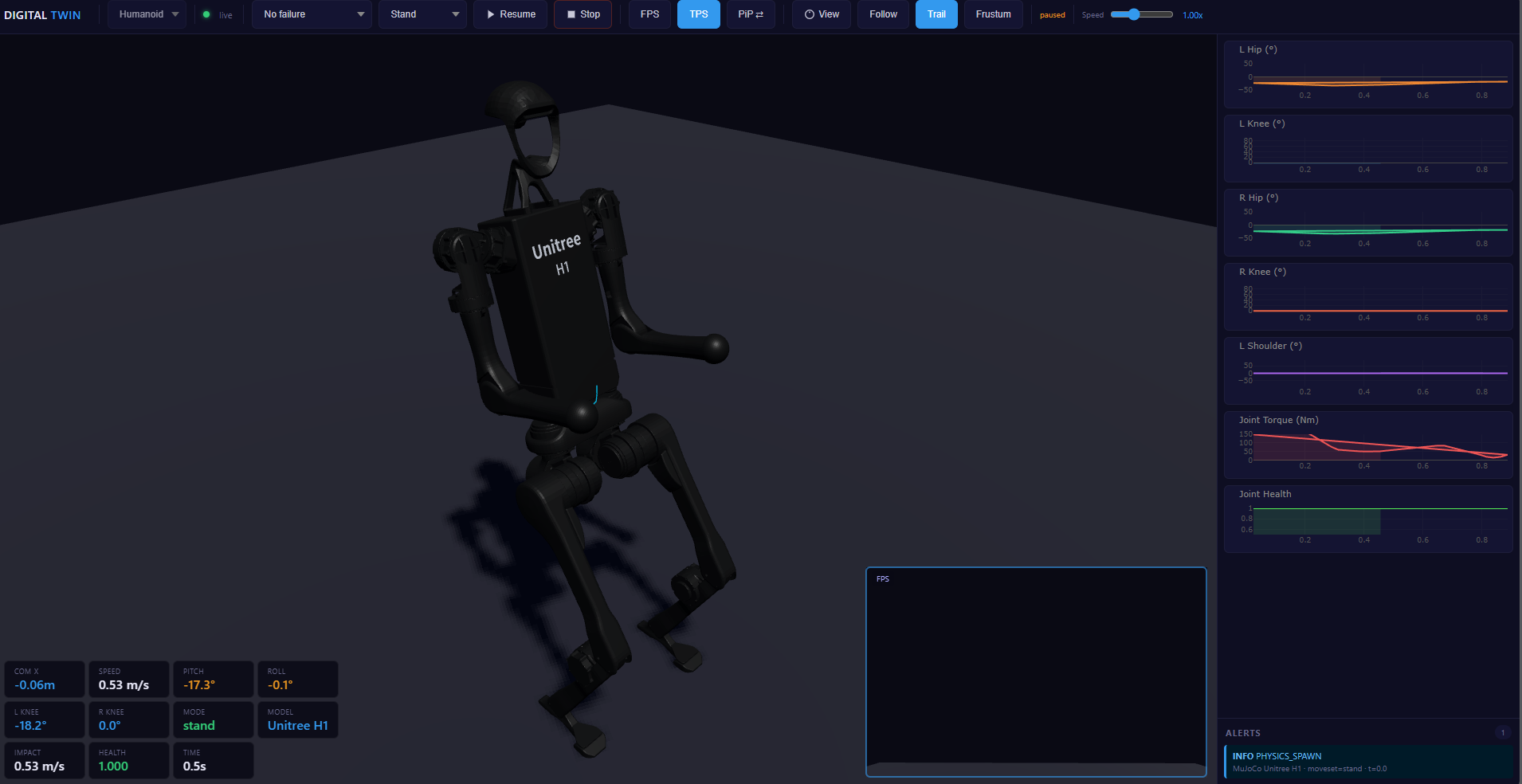
Task: Click the 1.00x speed value
Action: tap(1192, 15)
